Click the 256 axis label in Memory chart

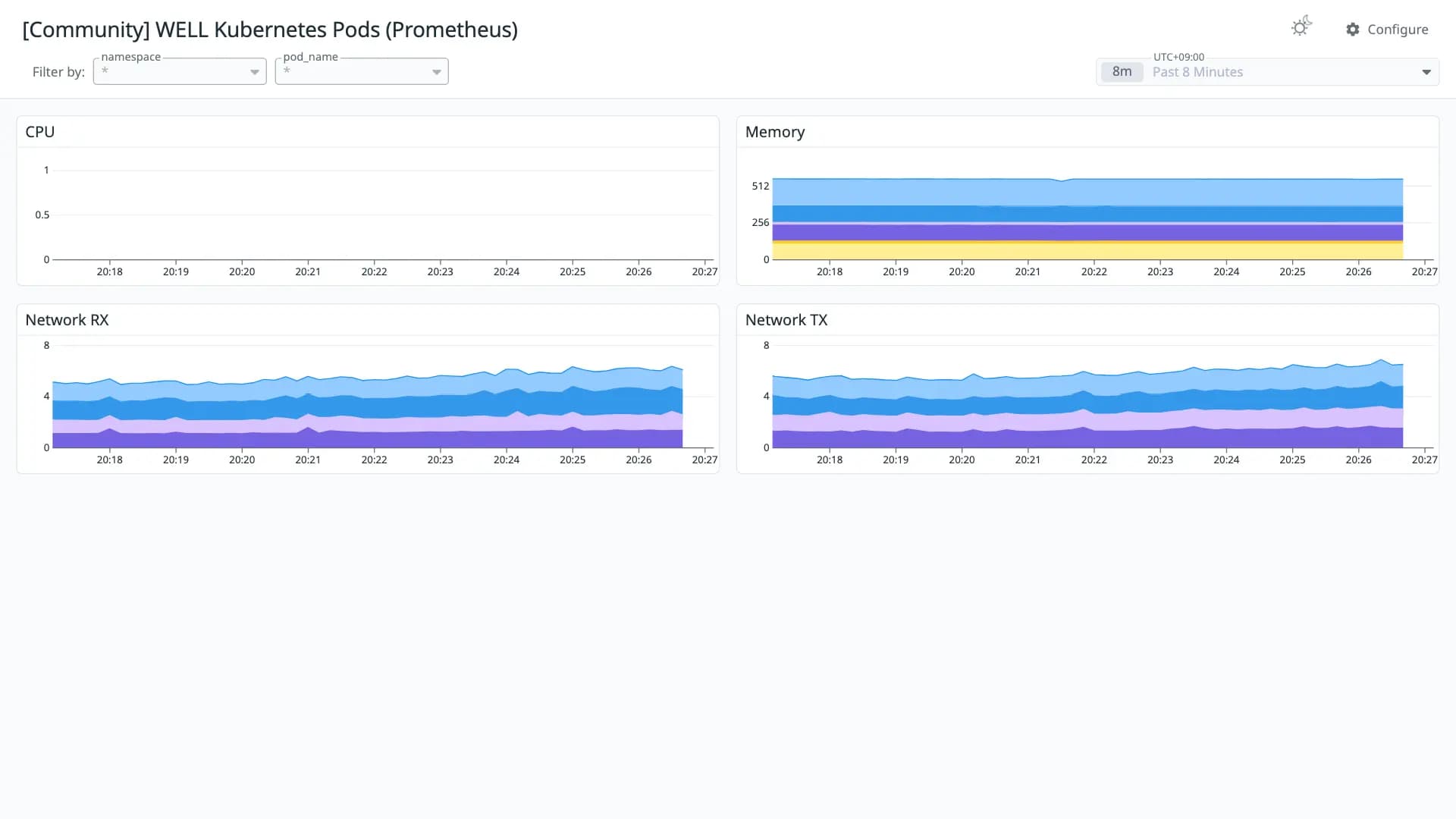pos(761,222)
